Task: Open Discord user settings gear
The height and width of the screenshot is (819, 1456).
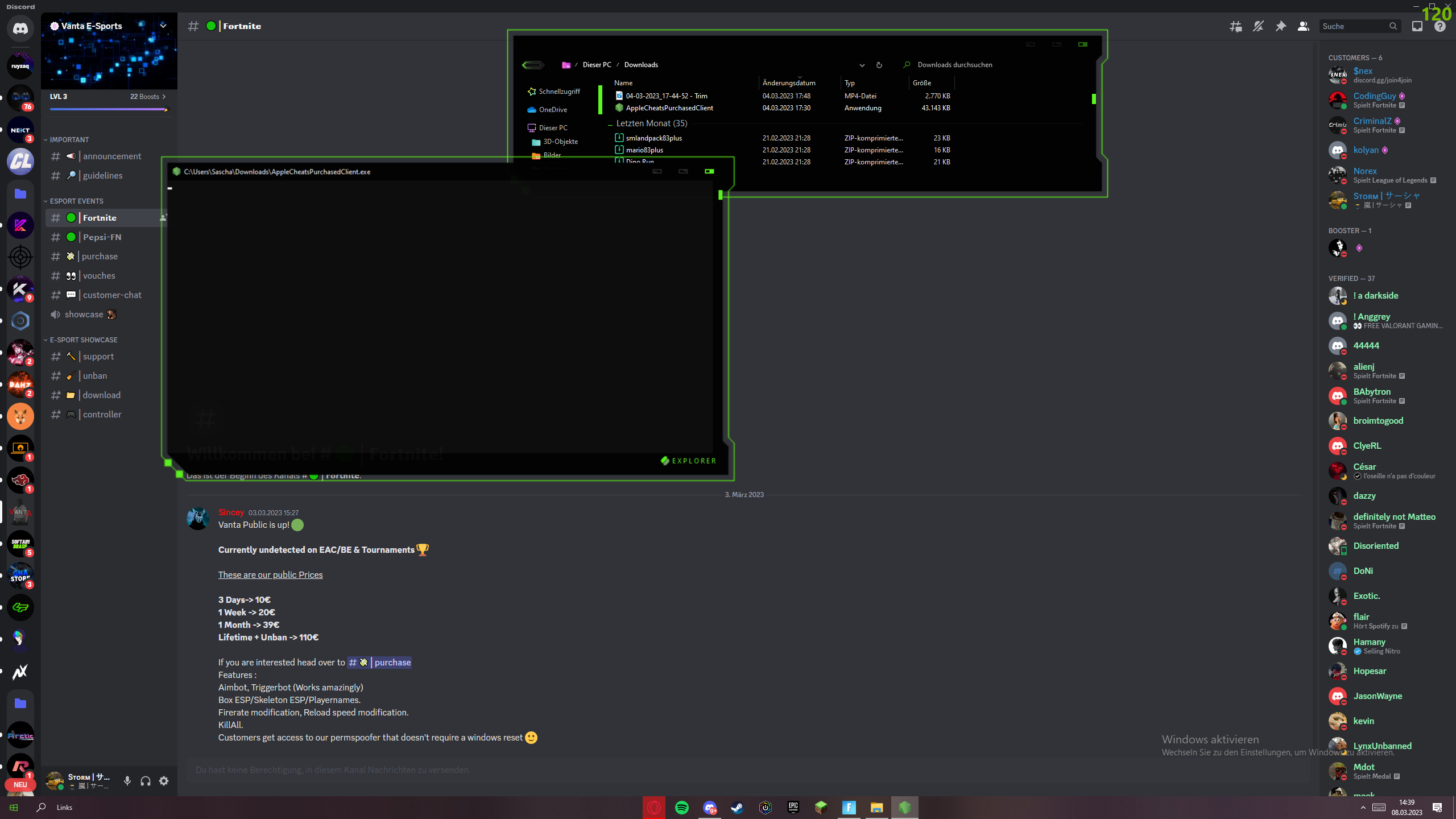Action: (x=164, y=781)
